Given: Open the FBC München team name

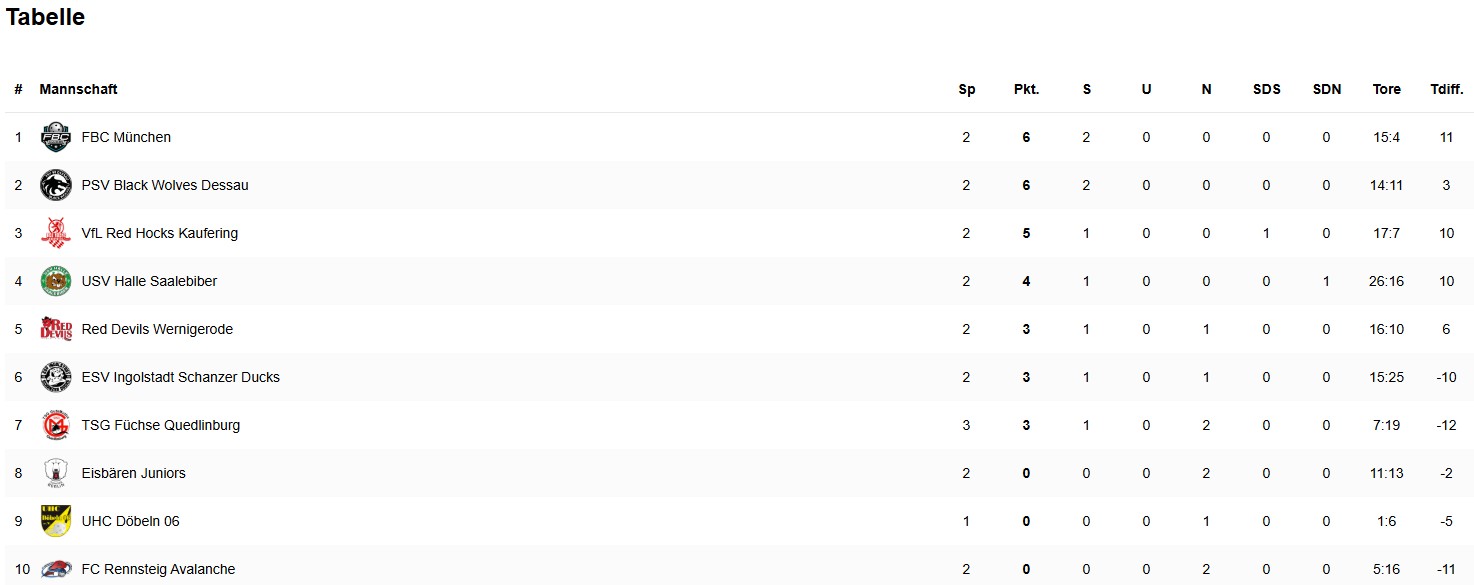Looking at the screenshot, I should tap(126, 137).
